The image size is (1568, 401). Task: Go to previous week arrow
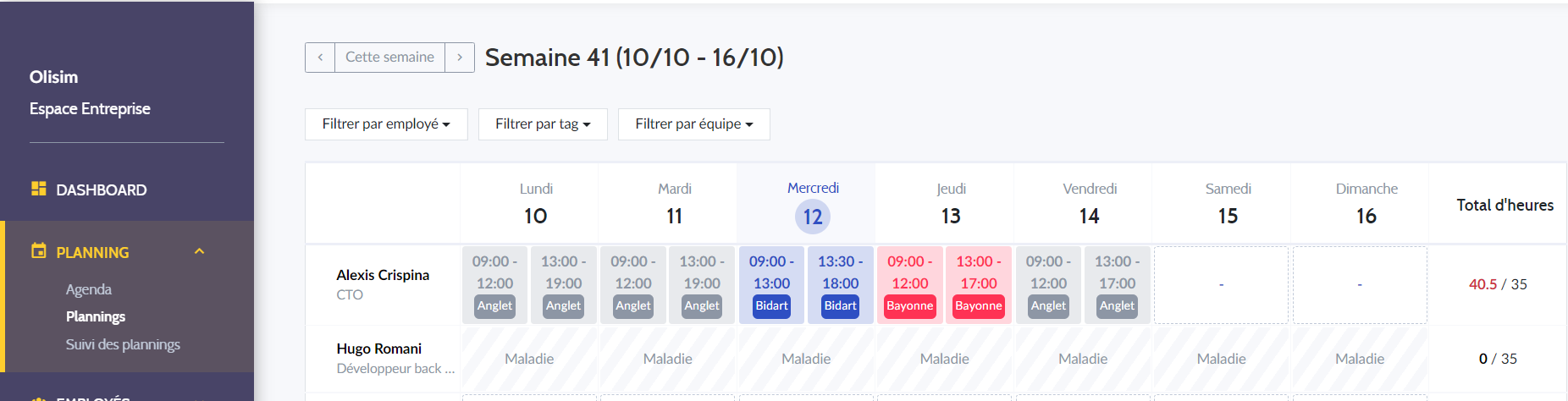tap(320, 58)
